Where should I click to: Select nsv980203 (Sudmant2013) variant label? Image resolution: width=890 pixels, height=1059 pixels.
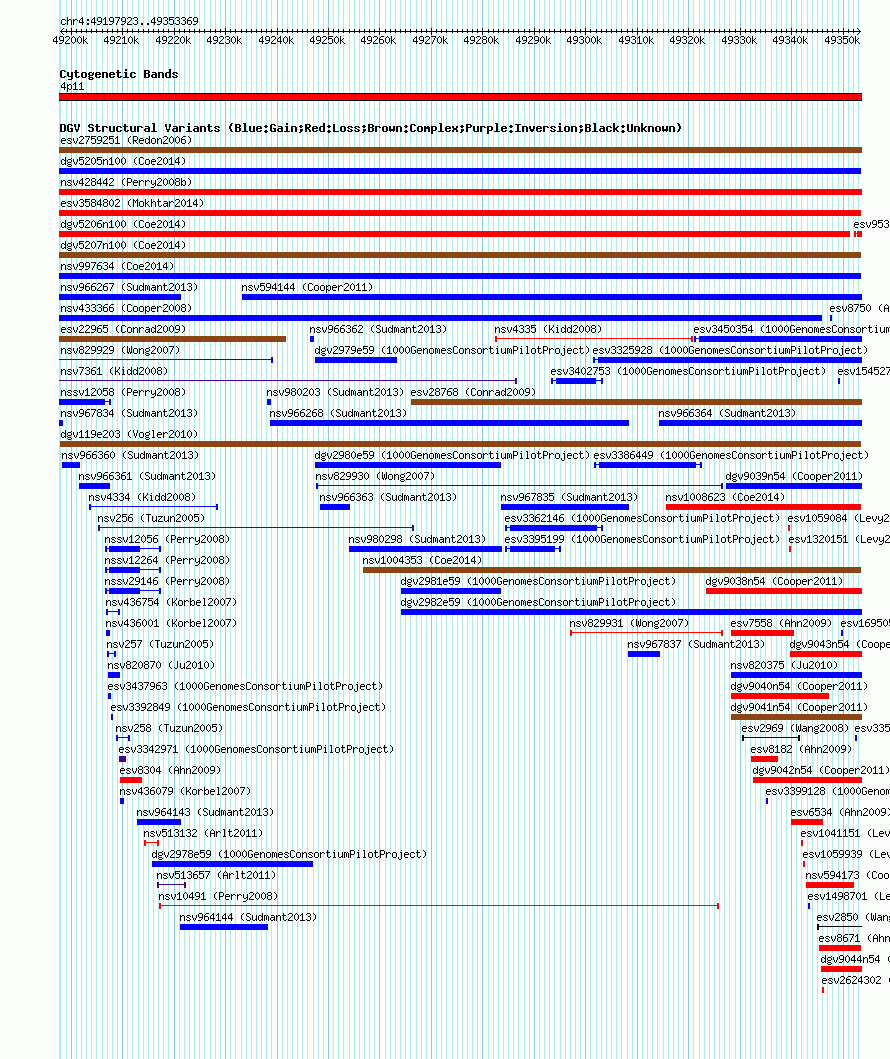[x=335, y=392]
